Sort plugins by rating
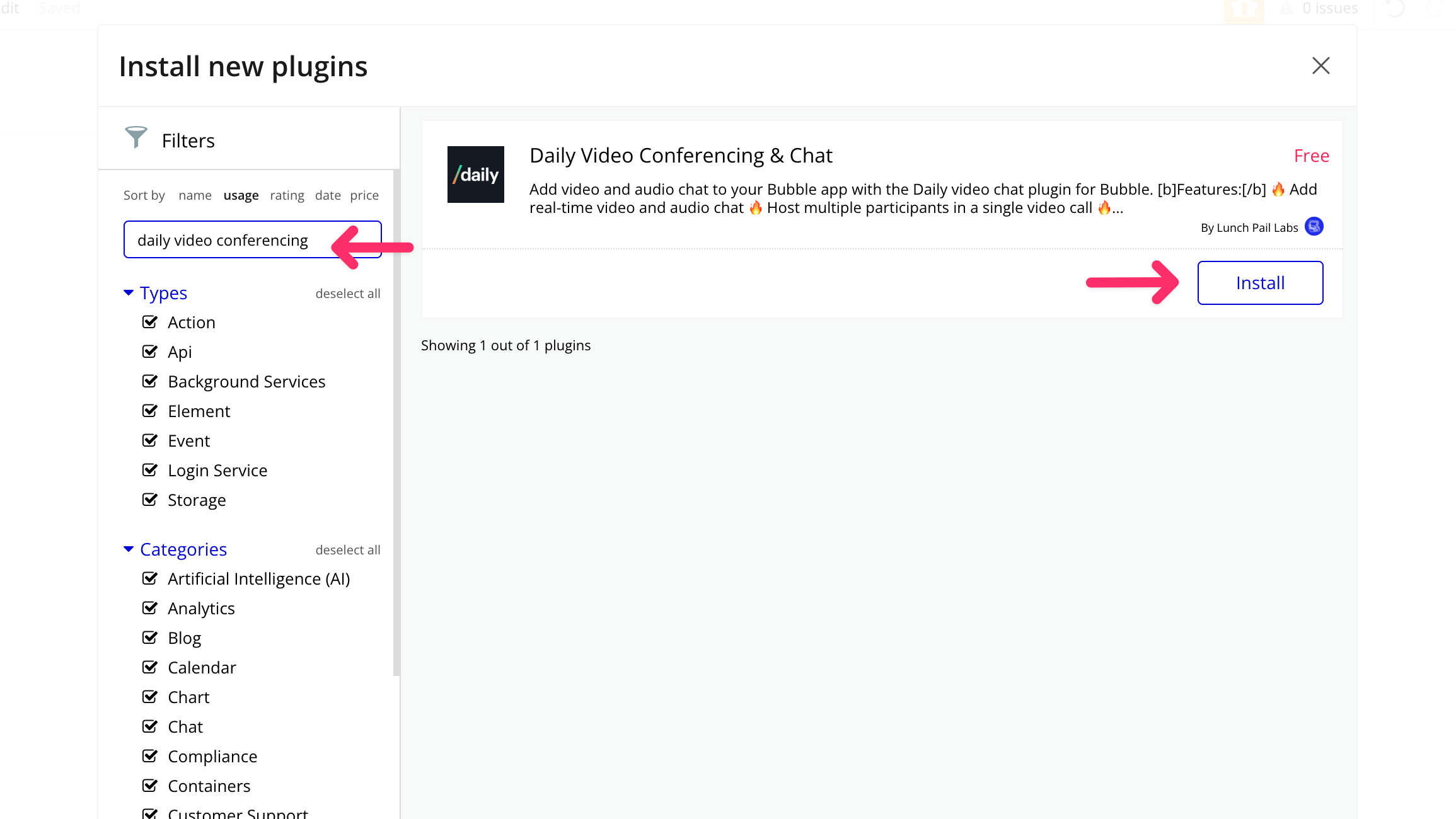The width and height of the screenshot is (1456, 819). tap(287, 195)
